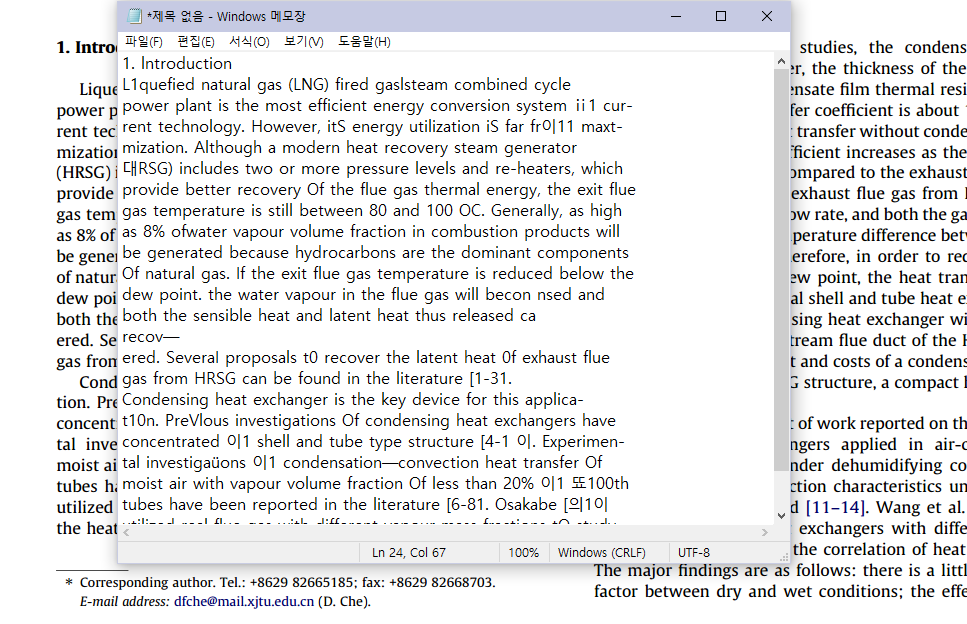
Task: Click the 100% zoom status entry
Action: (523, 552)
